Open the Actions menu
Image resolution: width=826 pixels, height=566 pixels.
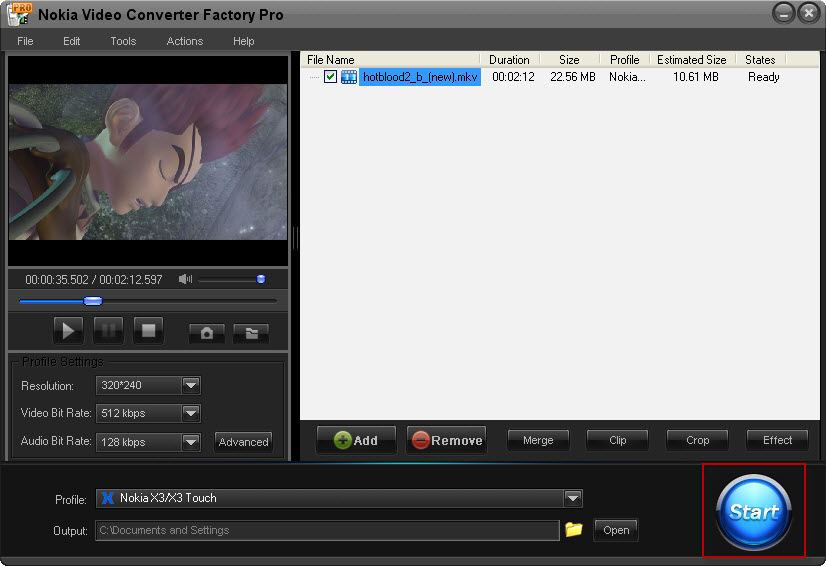(x=185, y=41)
